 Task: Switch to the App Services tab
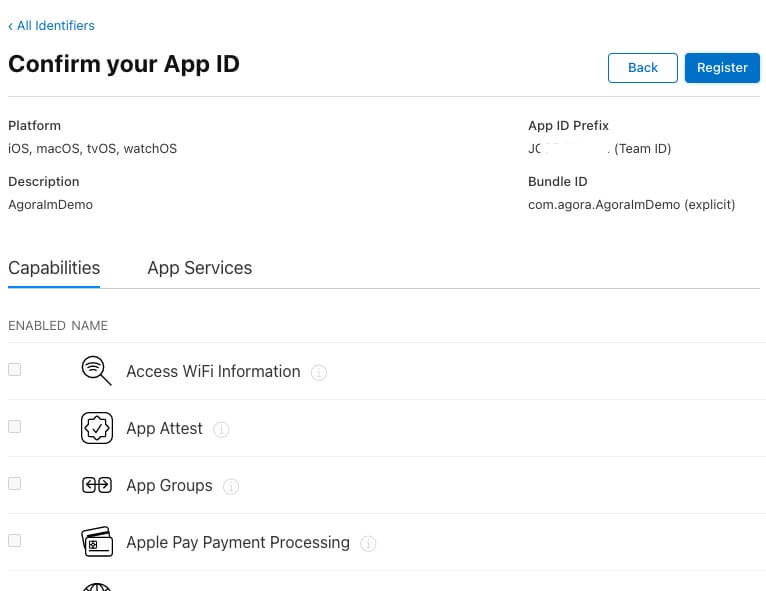tap(199, 268)
